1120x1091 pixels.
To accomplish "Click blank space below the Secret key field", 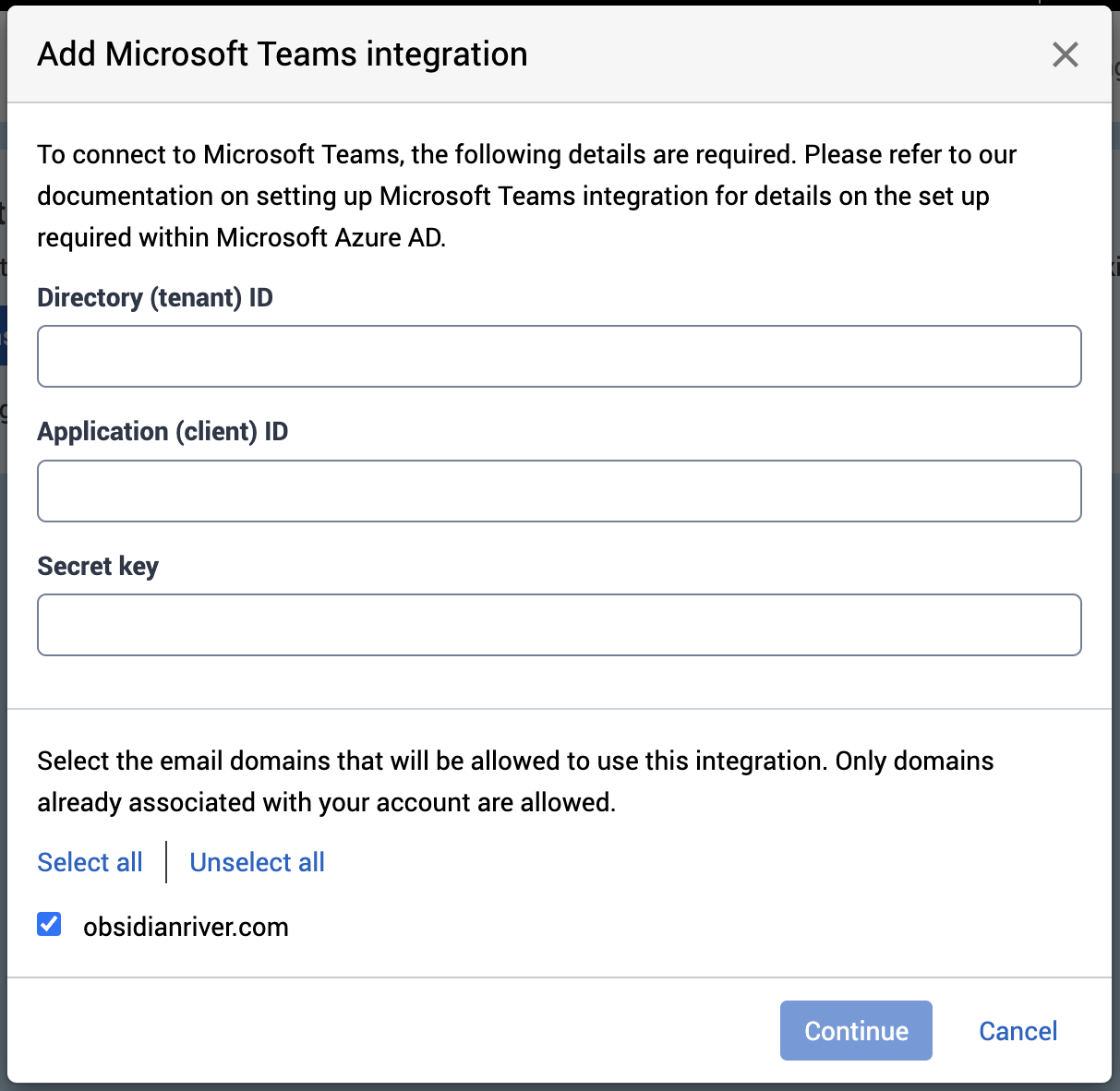I will (x=559, y=682).
